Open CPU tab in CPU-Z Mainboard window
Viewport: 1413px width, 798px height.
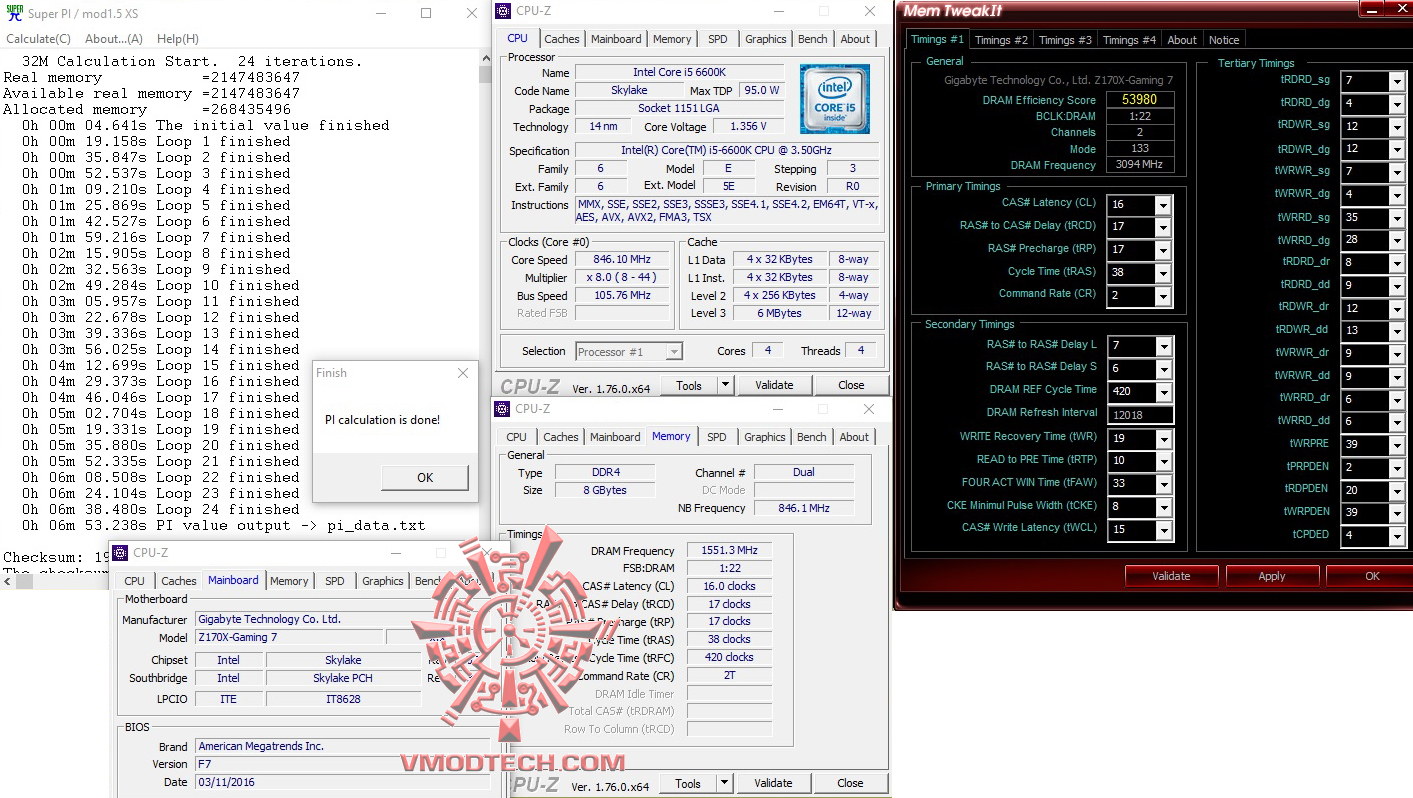(x=134, y=581)
